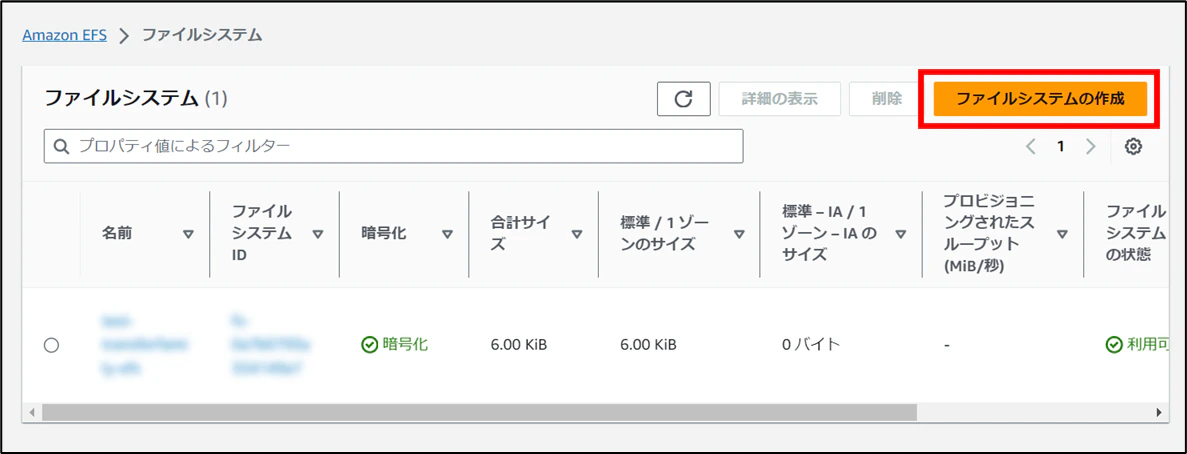The height and width of the screenshot is (454, 1187).
Task: Click the scrollbar right arrow
Action: [x=1158, y=412]
